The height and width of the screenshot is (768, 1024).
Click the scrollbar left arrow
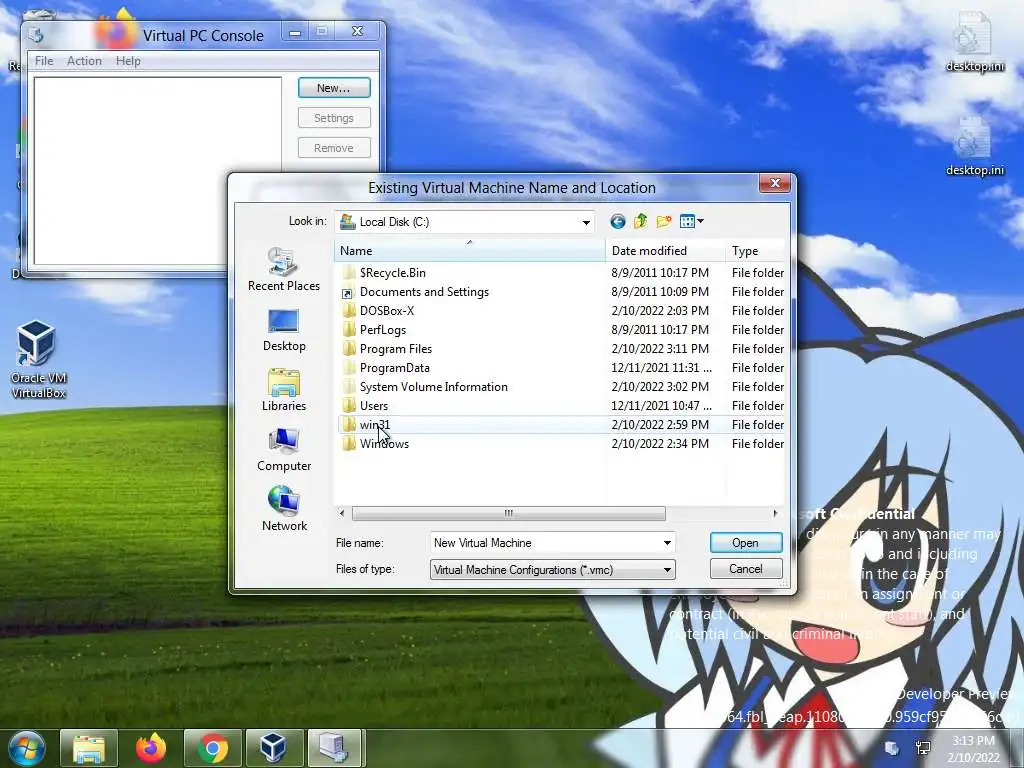point(342,513)
